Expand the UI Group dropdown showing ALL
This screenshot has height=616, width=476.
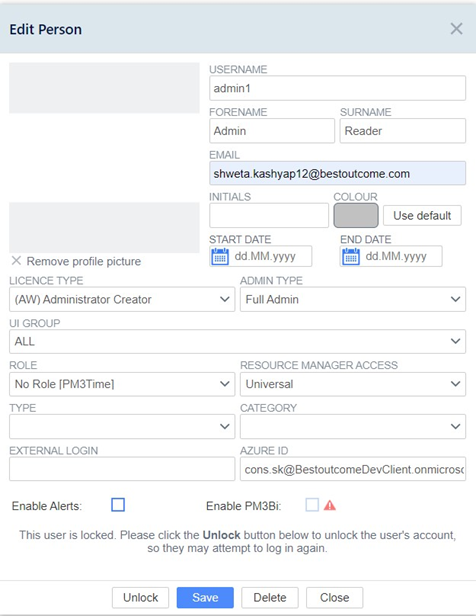[x=238, y=341]
